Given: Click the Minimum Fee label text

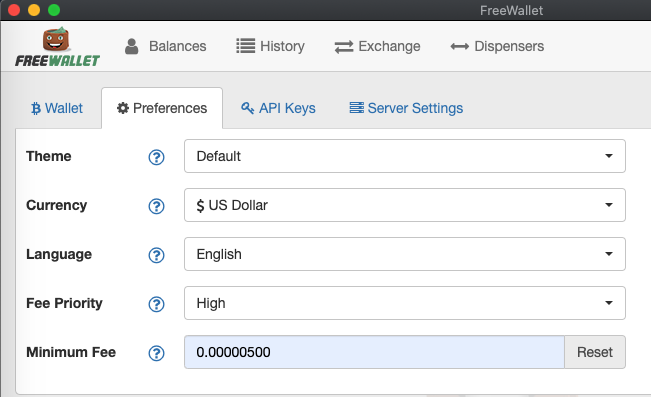Looking at the screenshot, I should [x=71, y=352].
